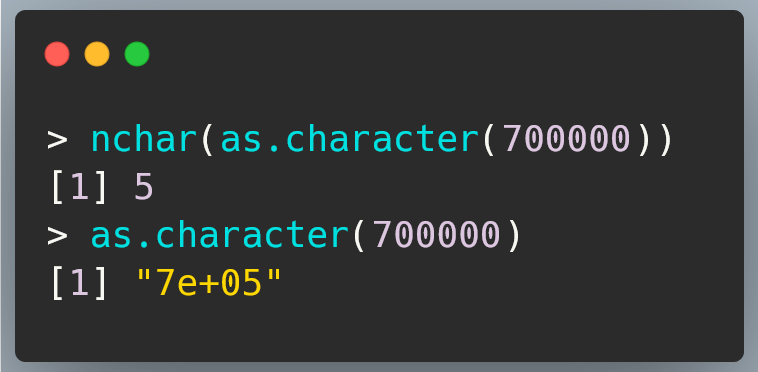Click the nchar function name
Viewport: 758px width, 372px height.
pyautogui.click(x=143, y=140)
